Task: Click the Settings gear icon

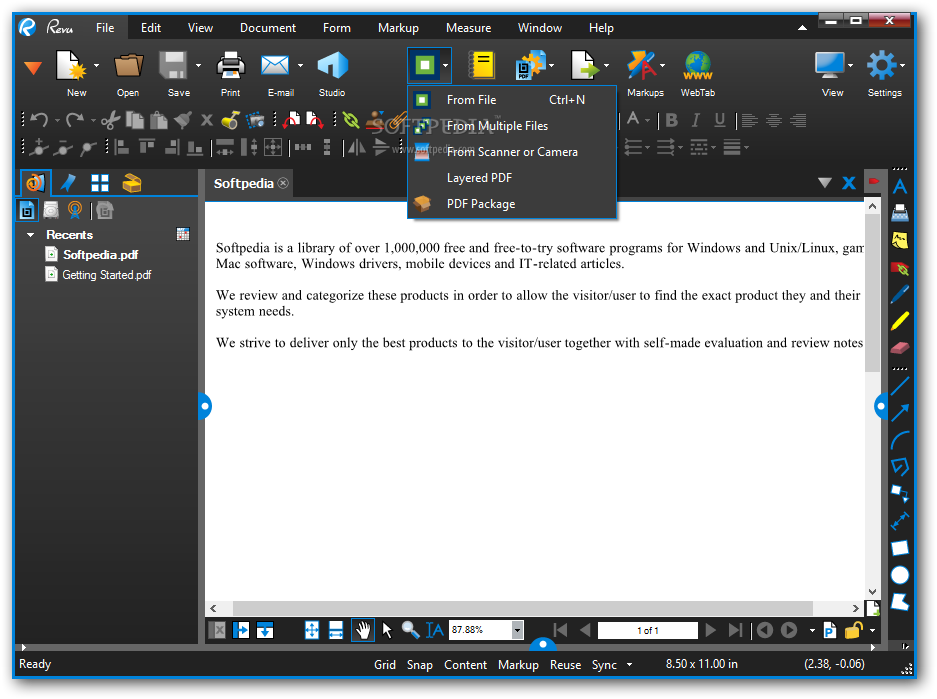Action: [x=881, y=65]
